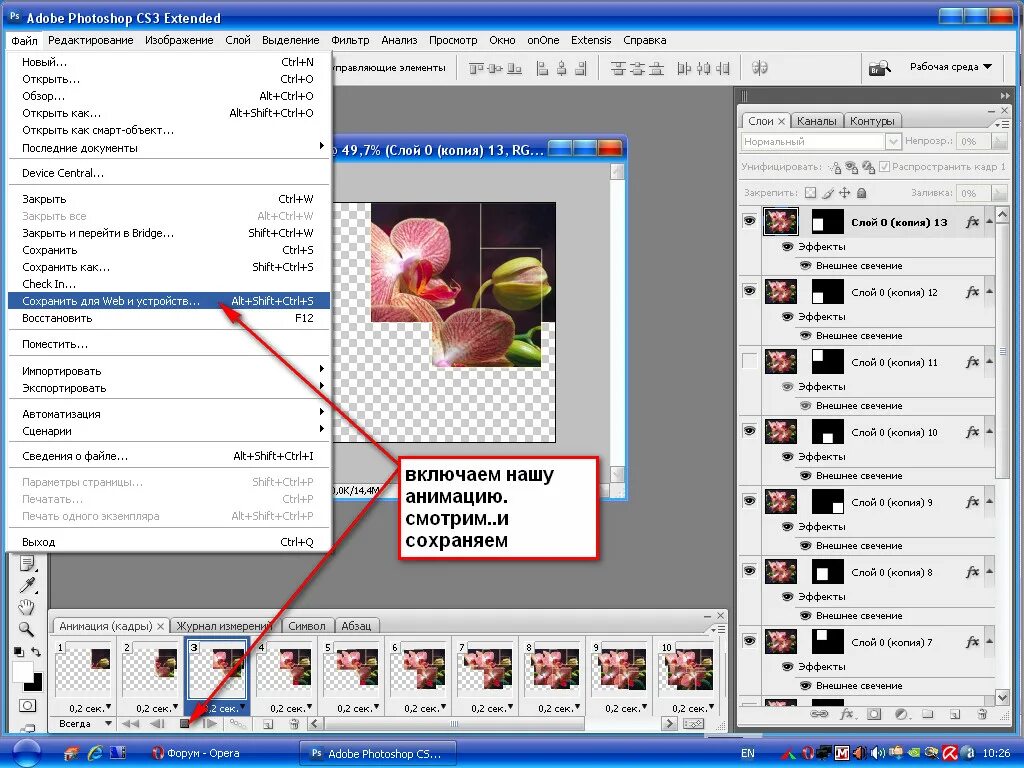Open Layers panel flyout menu
Screen dimensions: 1024x768
click(x=1002, y=123)
